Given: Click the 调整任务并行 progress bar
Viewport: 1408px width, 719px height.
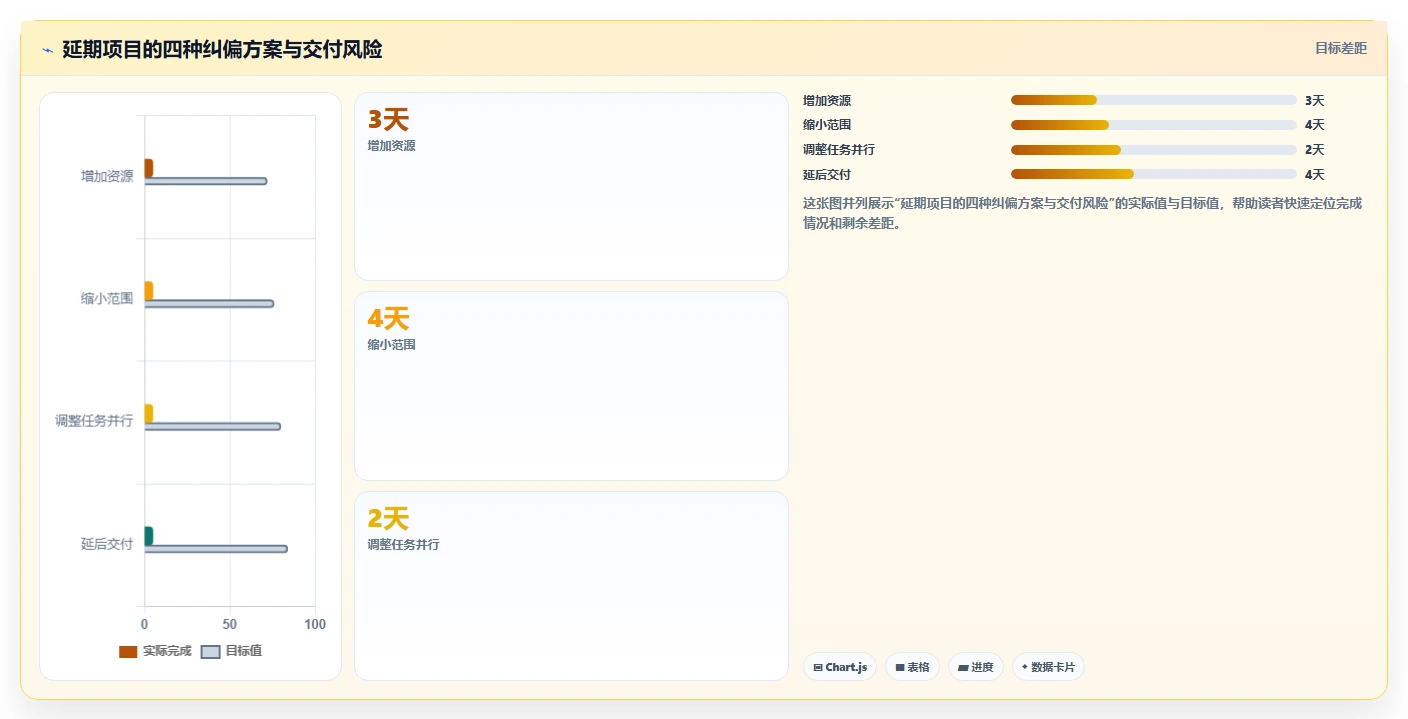Looking at the screenshot, I should click(1154, 150).
